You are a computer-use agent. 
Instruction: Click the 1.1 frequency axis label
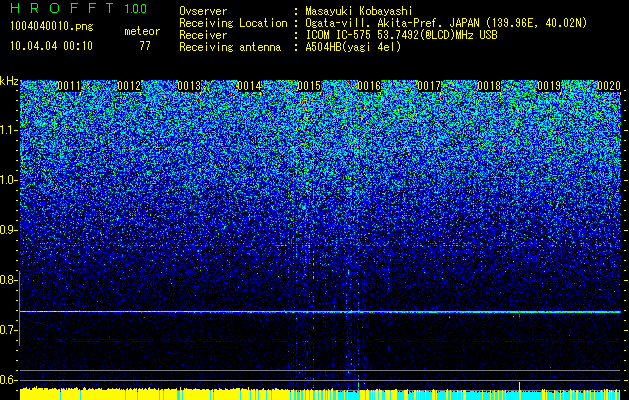(x=8, y=130)
